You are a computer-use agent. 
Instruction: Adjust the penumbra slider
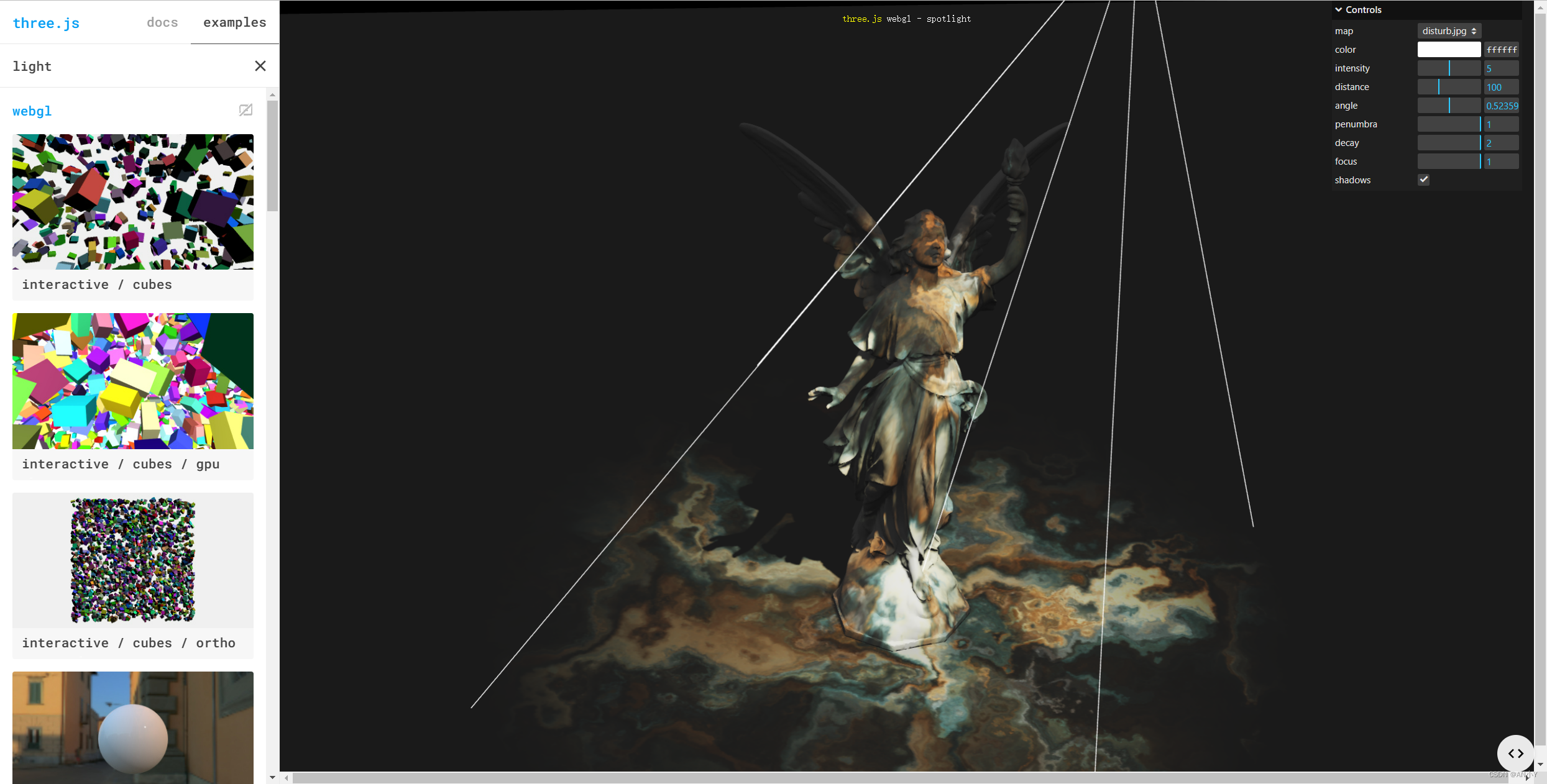[1449, 124]
